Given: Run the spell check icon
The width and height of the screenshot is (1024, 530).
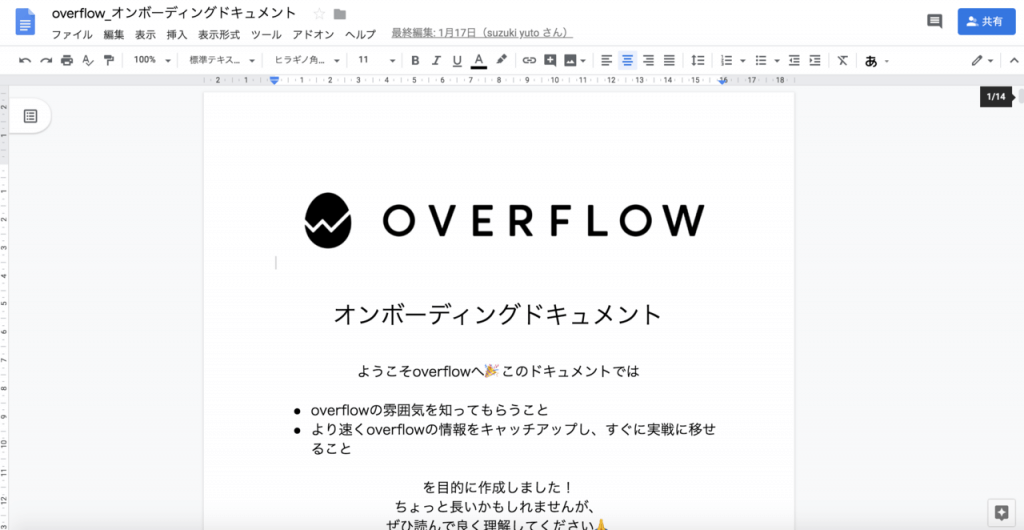Looking at the screenshot, I should pyautogui.click(x=88, y=61).
